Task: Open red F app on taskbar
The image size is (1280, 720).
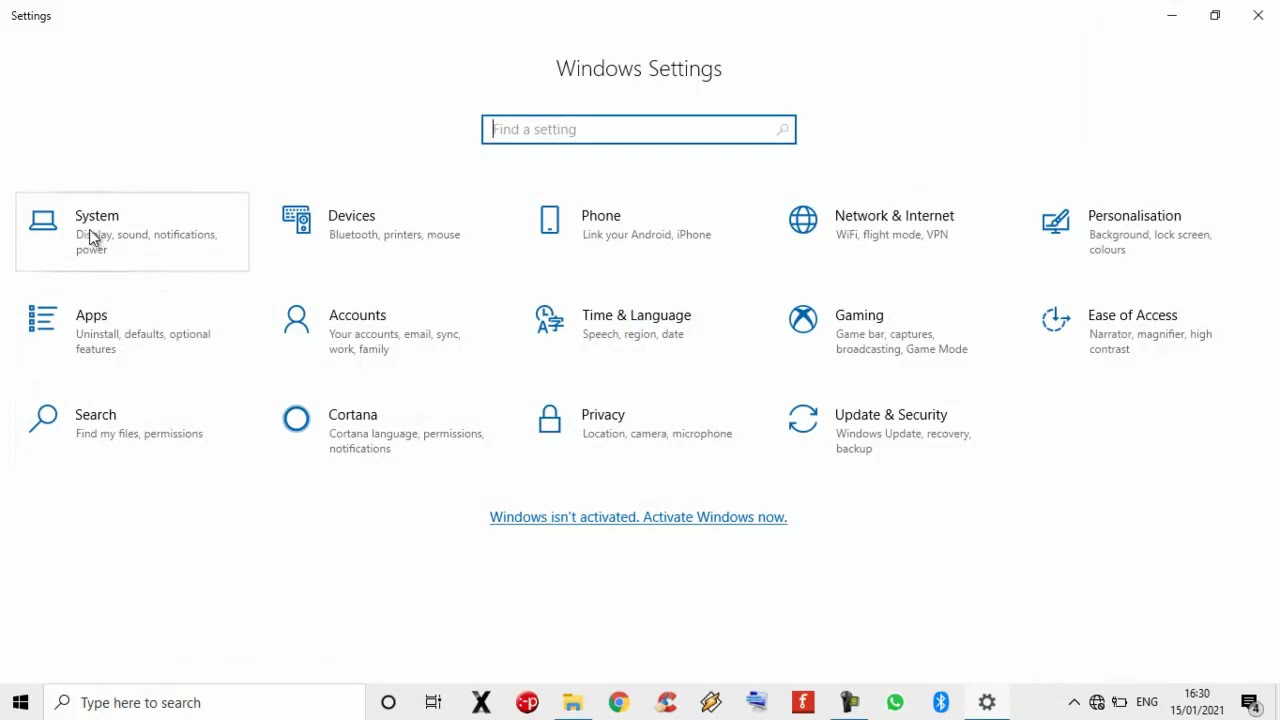Action: coord(803,702)
